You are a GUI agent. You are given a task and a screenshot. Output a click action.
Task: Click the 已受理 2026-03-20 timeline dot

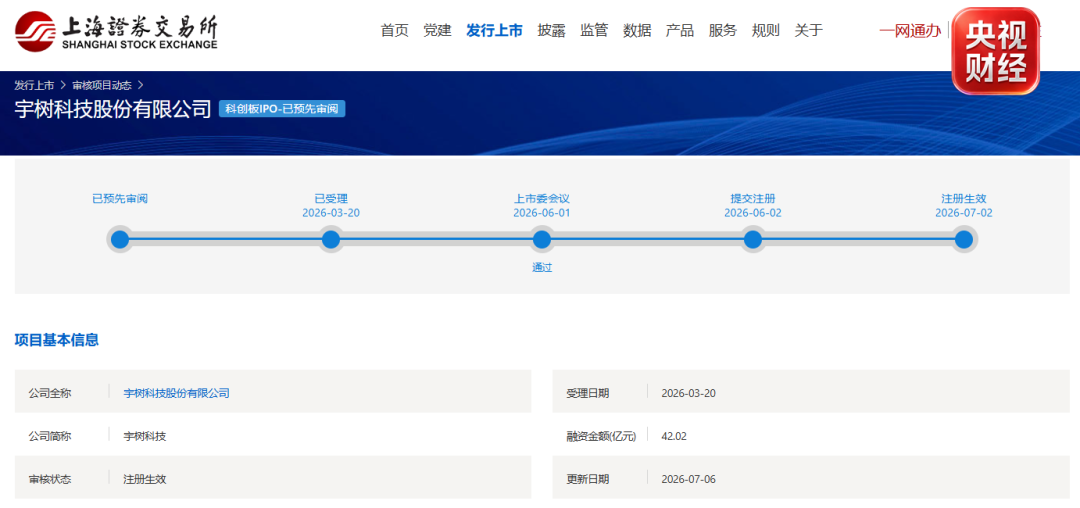pyautogui.click(x=331, y=240)
